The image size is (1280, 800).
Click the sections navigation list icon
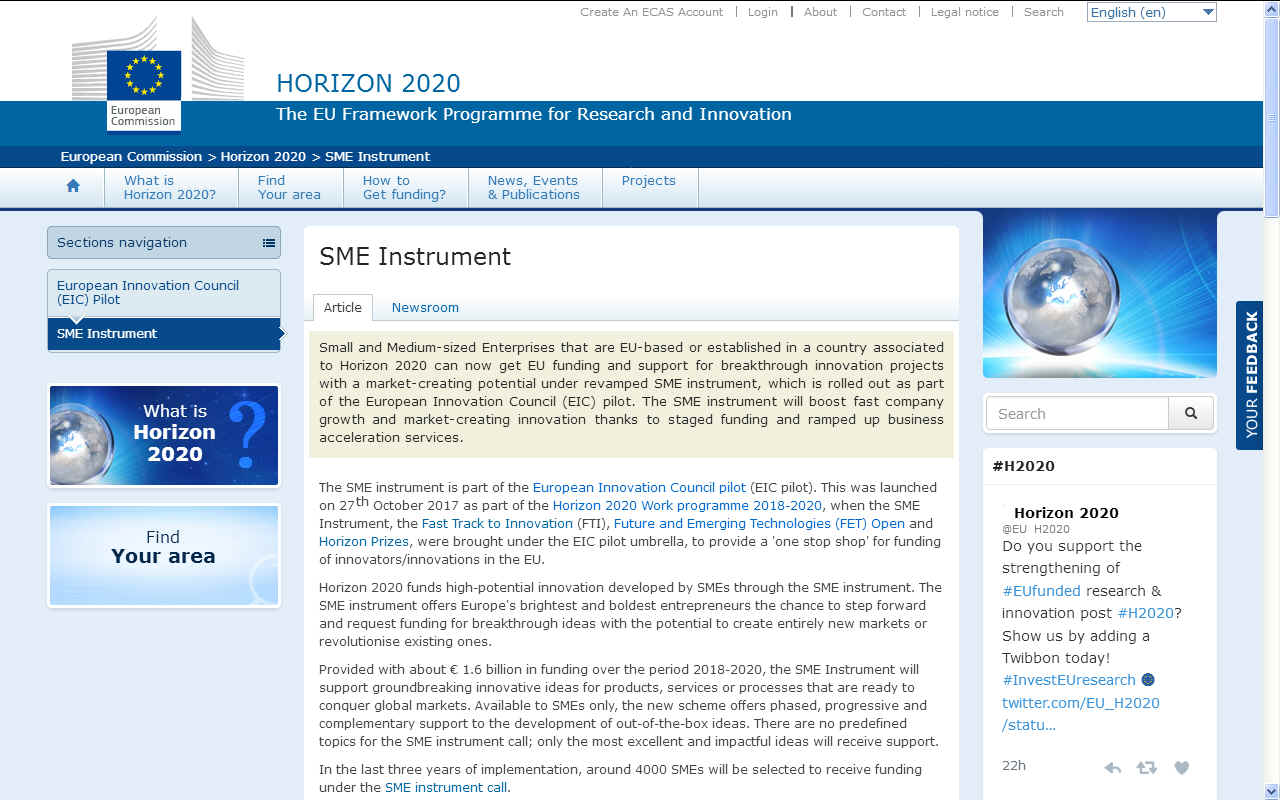(269, 242)
